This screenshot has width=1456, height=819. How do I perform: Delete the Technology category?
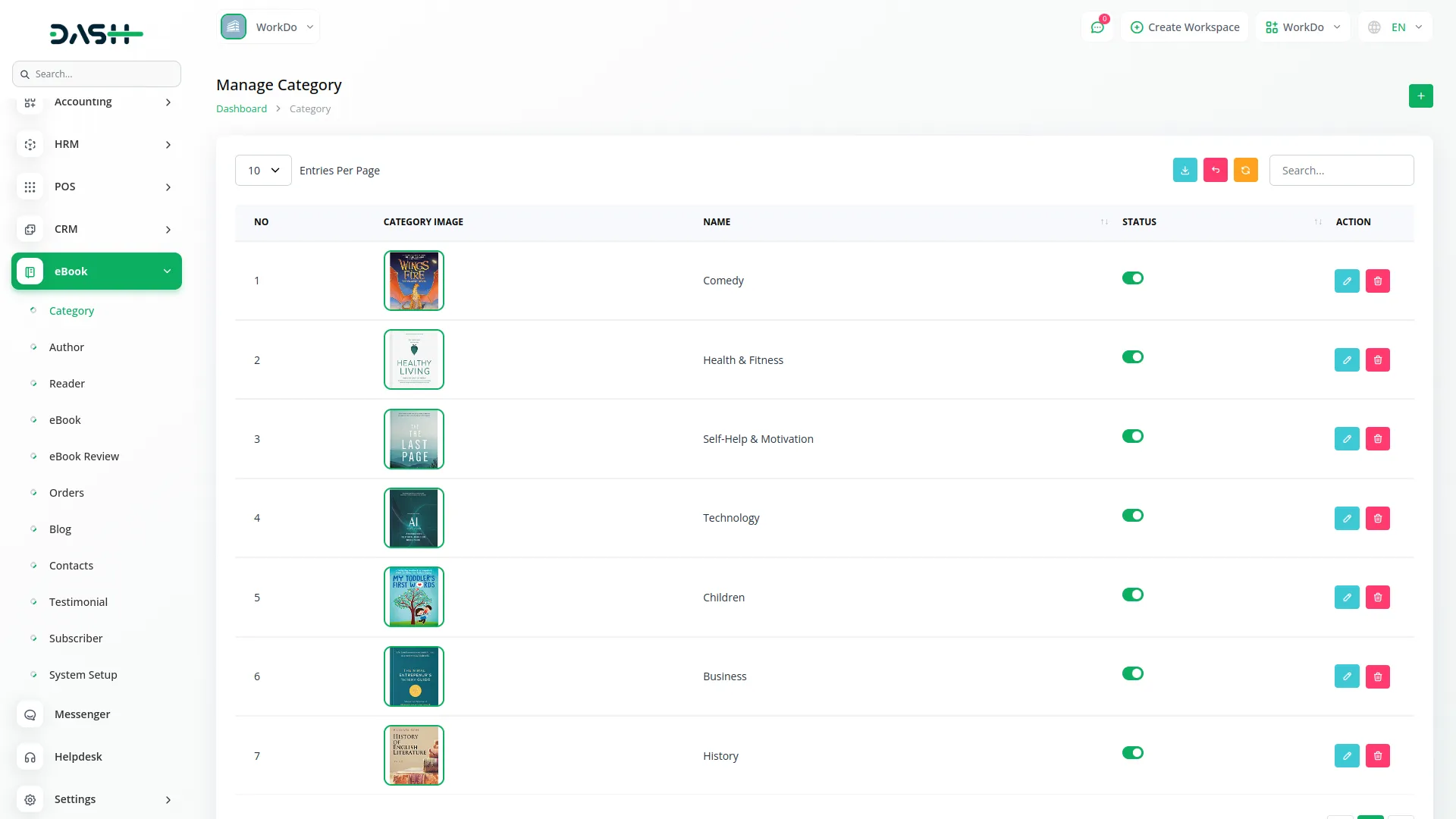click(1377, 518)
